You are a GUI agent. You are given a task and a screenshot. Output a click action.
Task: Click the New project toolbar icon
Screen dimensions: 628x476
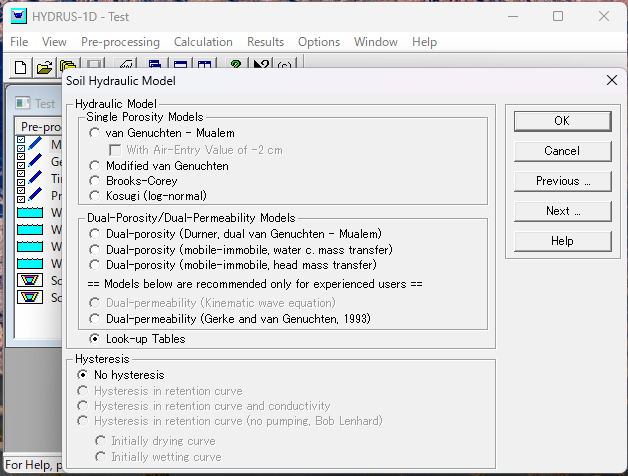[20, 67]
